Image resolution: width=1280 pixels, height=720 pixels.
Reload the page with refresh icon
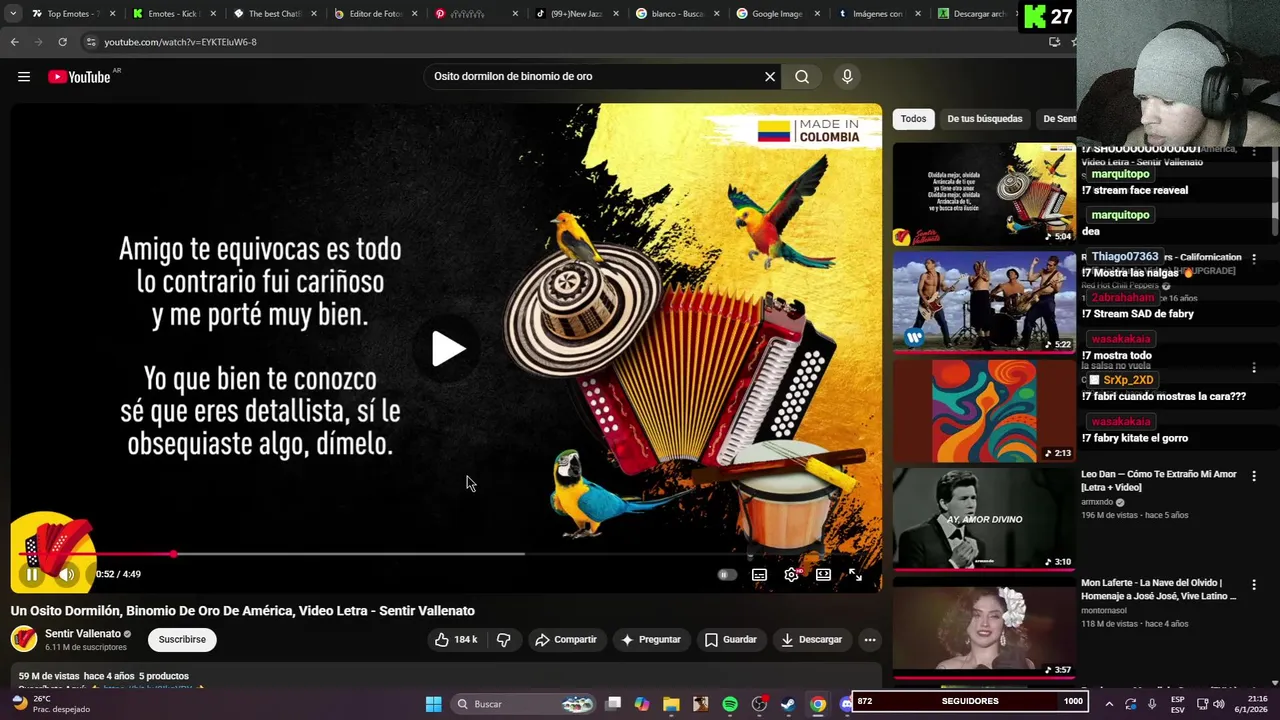62,42
